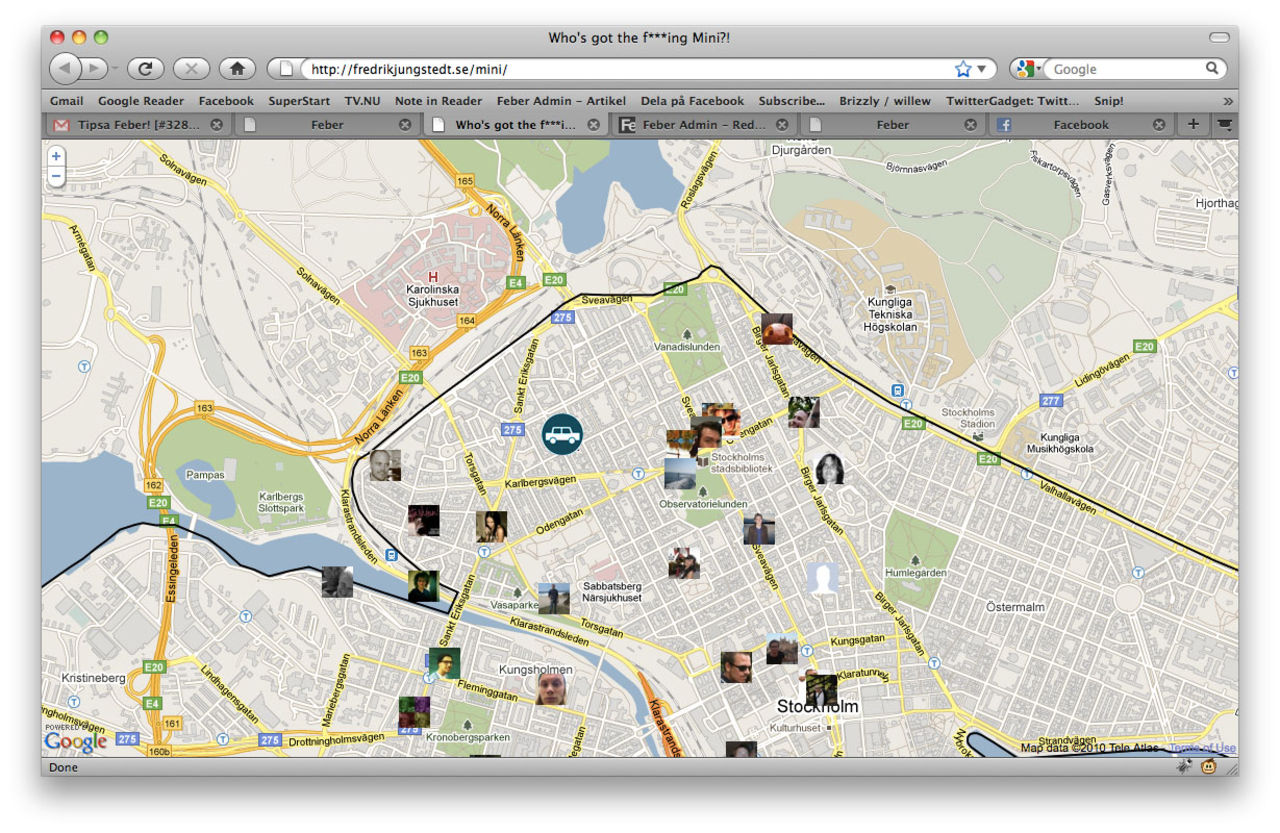Go back to the previous page

coord(64,69)
